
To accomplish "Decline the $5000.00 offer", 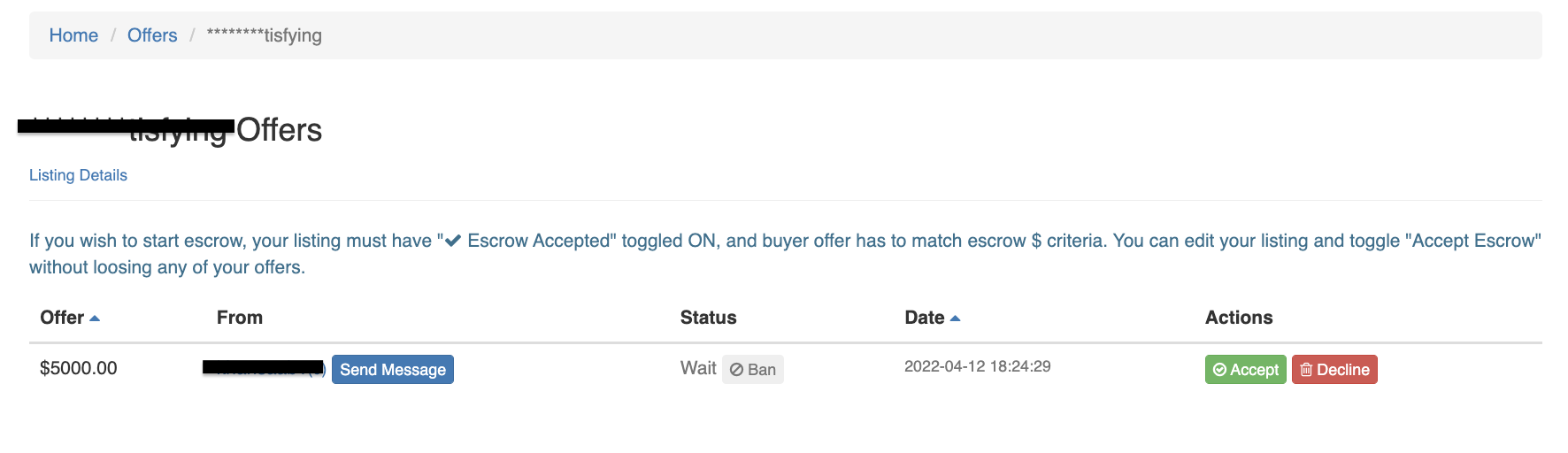I will click(x=1334, y=370).
